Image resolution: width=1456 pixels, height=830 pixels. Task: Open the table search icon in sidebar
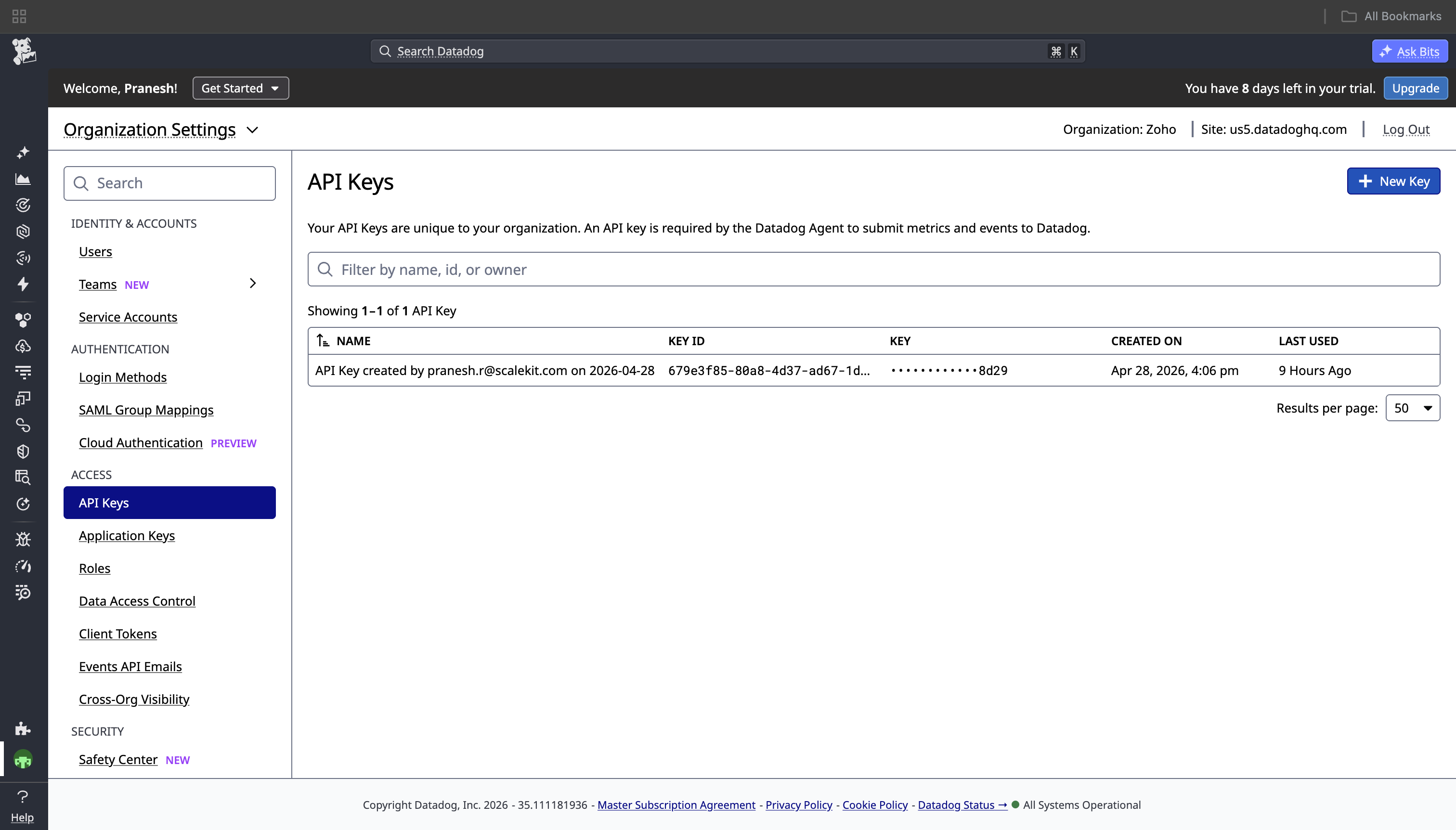[23, 477]
